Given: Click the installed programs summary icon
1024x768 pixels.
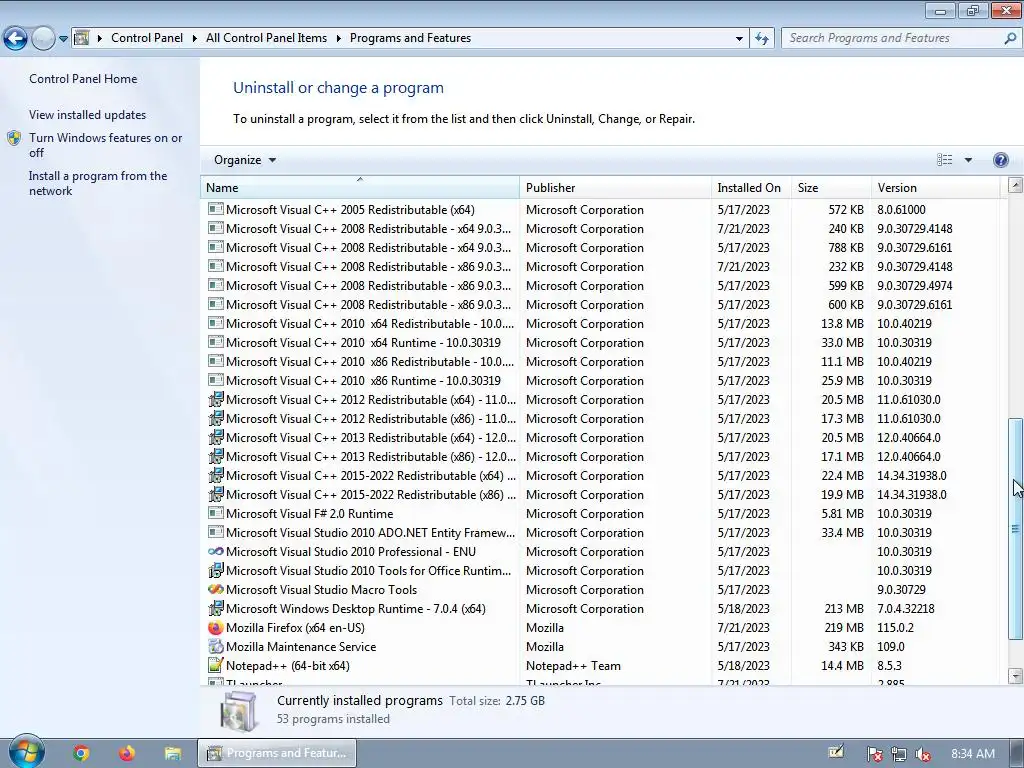Looking at the screenshot, I should (238, 711).
